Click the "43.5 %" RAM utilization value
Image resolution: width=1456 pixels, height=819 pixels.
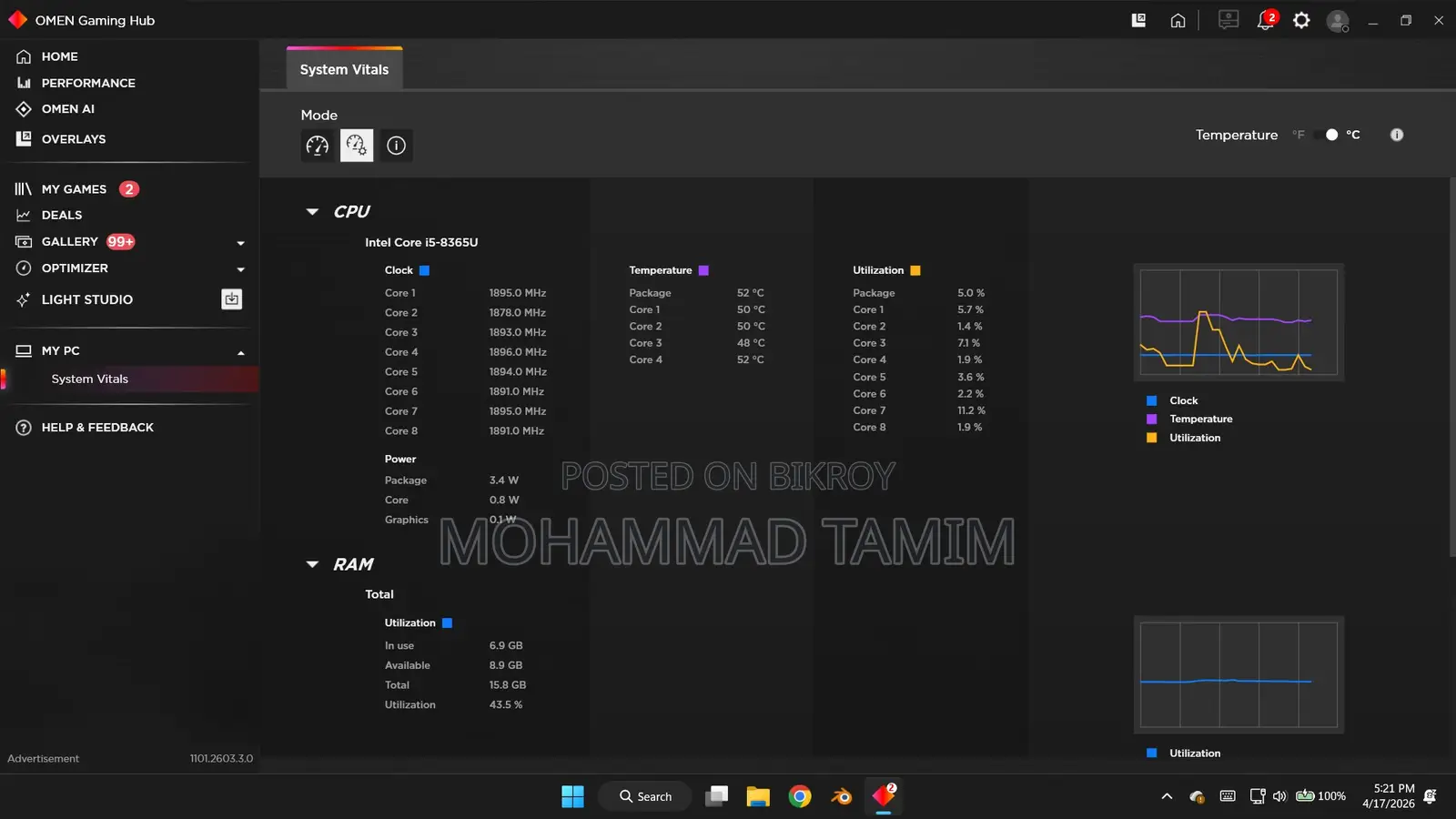click(x=506, y=705)
